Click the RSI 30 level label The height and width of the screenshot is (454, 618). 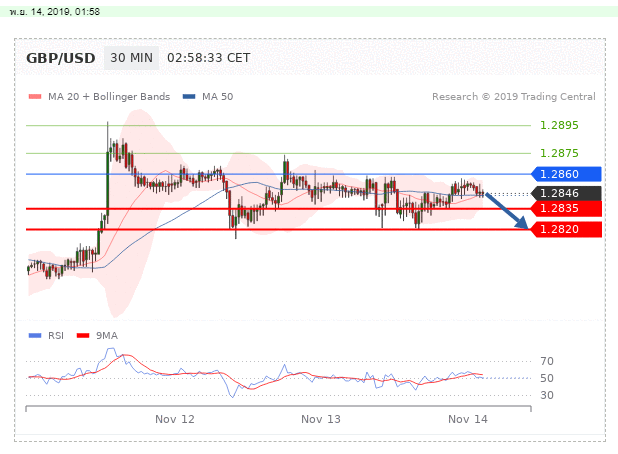point(546,395)
